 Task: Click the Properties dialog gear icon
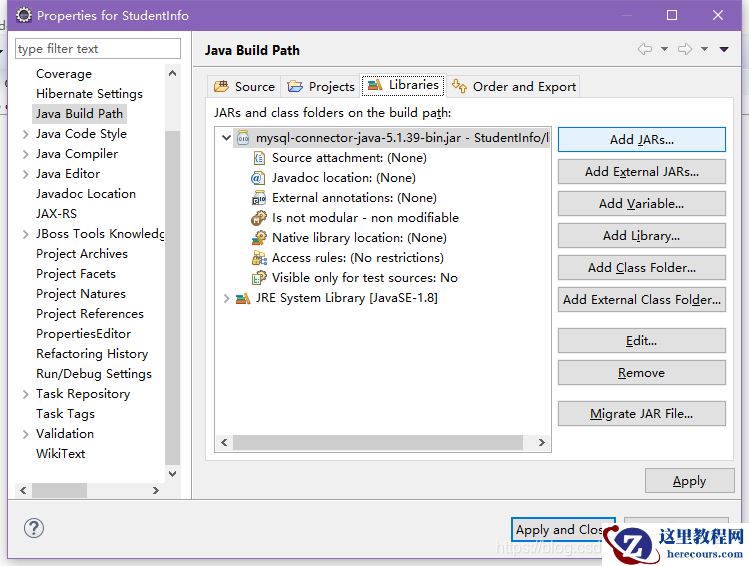click(x=23, y=15)
